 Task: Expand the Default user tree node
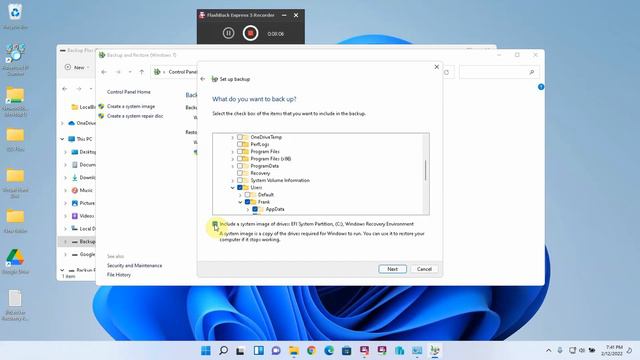point(240,195)
